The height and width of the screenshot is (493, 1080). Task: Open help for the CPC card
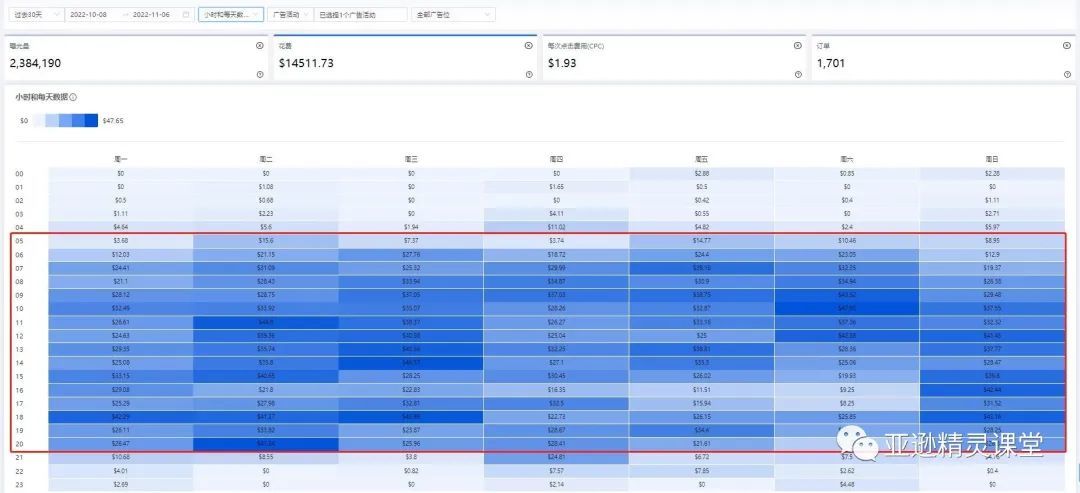pos(798,74)
